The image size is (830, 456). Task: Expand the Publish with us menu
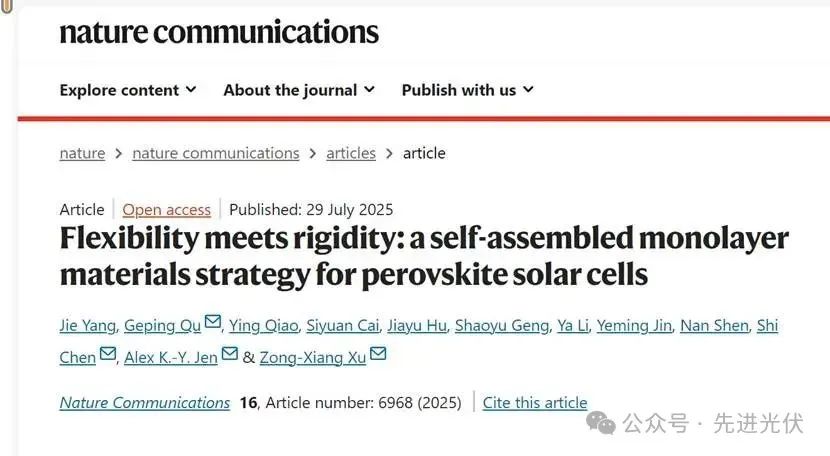(467, 90)
